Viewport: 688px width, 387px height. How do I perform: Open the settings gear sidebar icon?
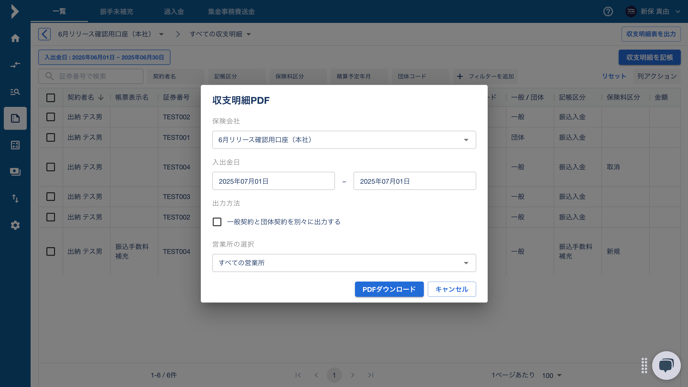pyautogui.click(x=15, y=226)
